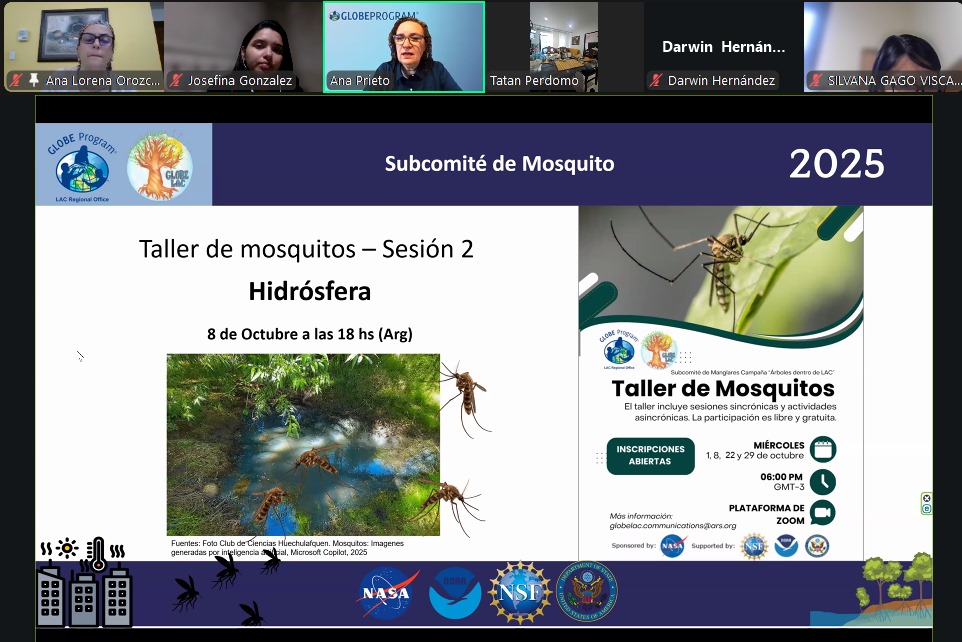This screenshot has height=642, width=962.
Task: Click the camera icon beside Plataforma de Zoom
Action: [822, 512]
